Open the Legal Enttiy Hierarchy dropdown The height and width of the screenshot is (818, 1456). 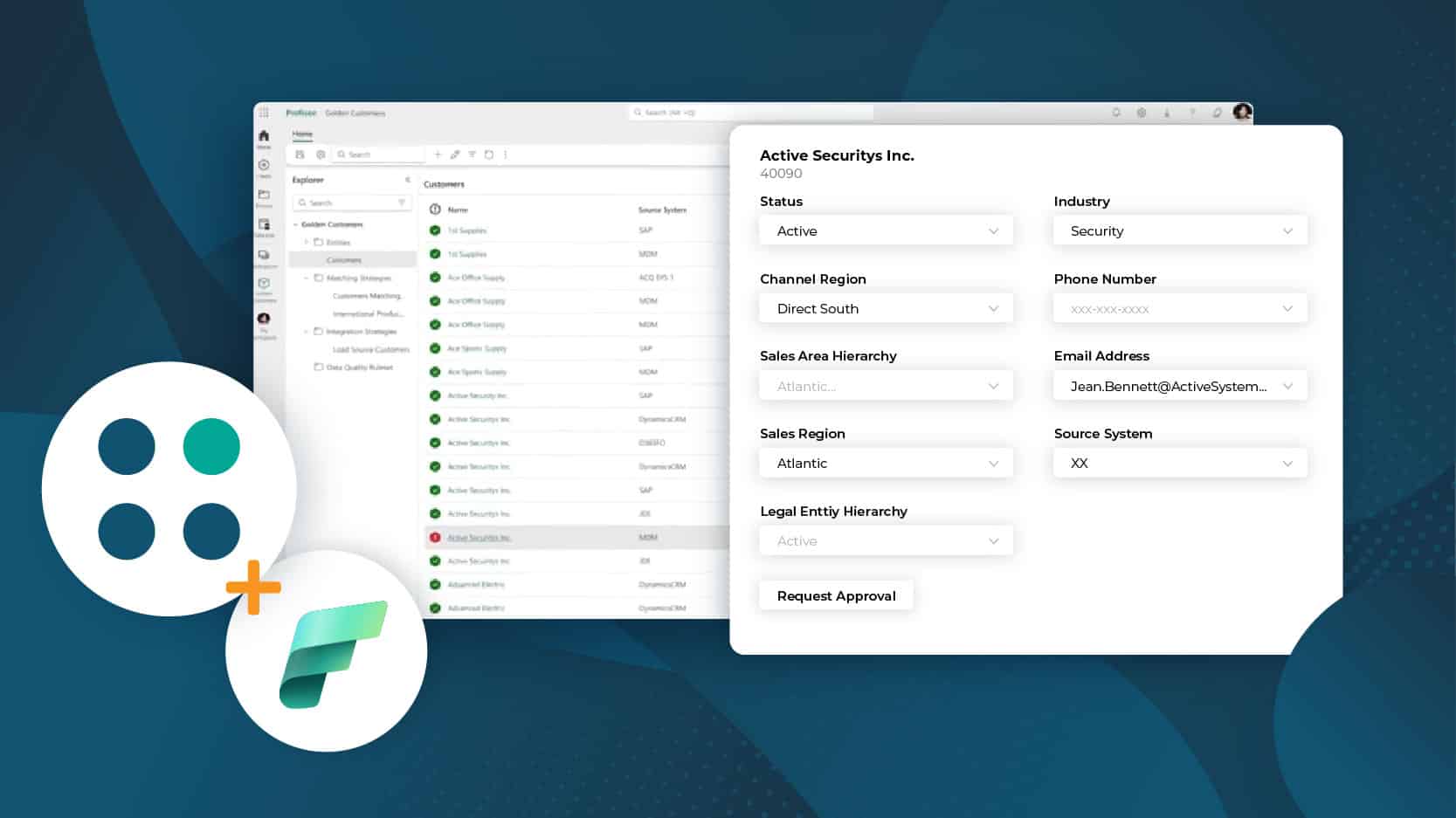(886, 540)
